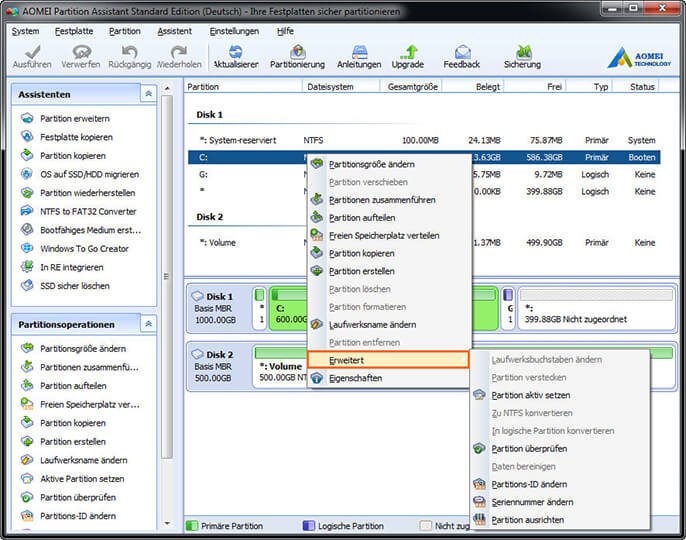Click the Dateisystem column header
The height and width of the screenshot is (540, 686).
[x=330, y=87]
